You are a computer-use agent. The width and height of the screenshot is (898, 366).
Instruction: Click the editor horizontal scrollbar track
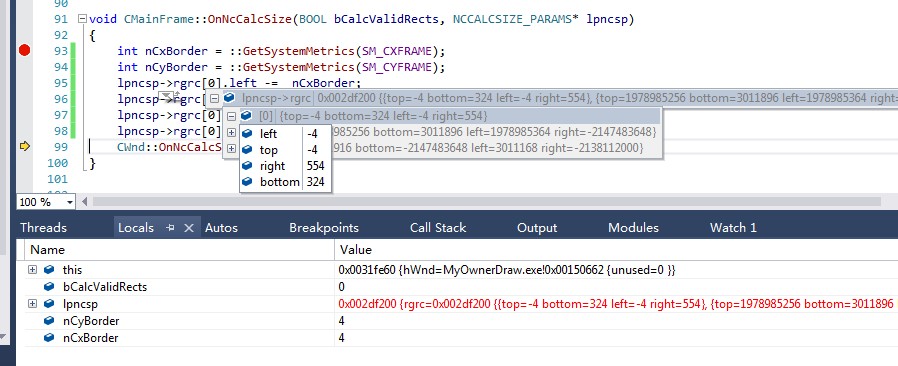coord(486,202)
